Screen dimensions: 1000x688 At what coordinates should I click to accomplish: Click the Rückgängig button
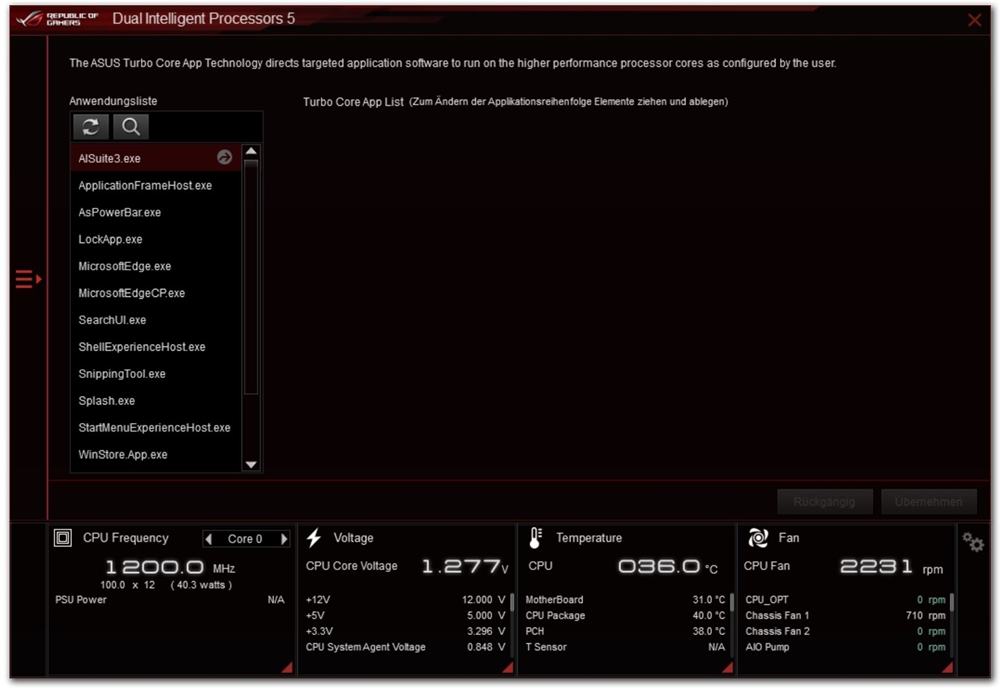point(824,501)
